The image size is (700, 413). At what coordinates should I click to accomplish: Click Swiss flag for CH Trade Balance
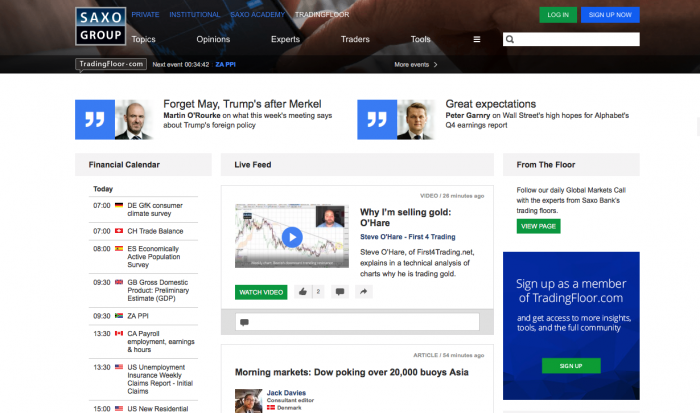(x=119, y=231)
